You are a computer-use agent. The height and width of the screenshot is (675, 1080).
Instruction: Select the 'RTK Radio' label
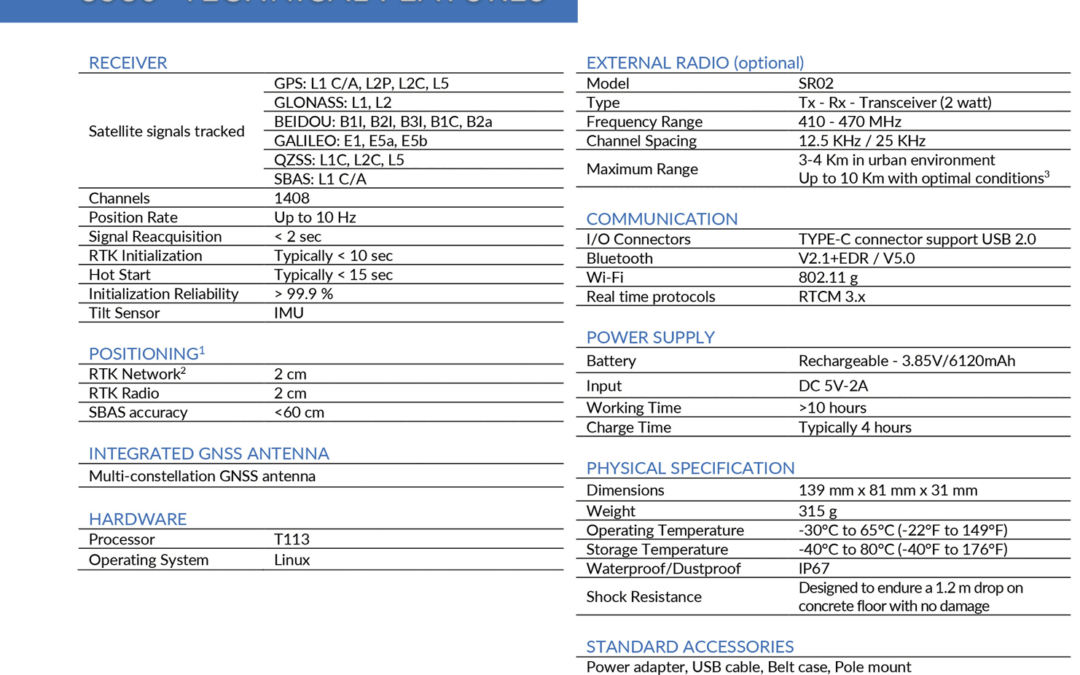coord(123,393)
